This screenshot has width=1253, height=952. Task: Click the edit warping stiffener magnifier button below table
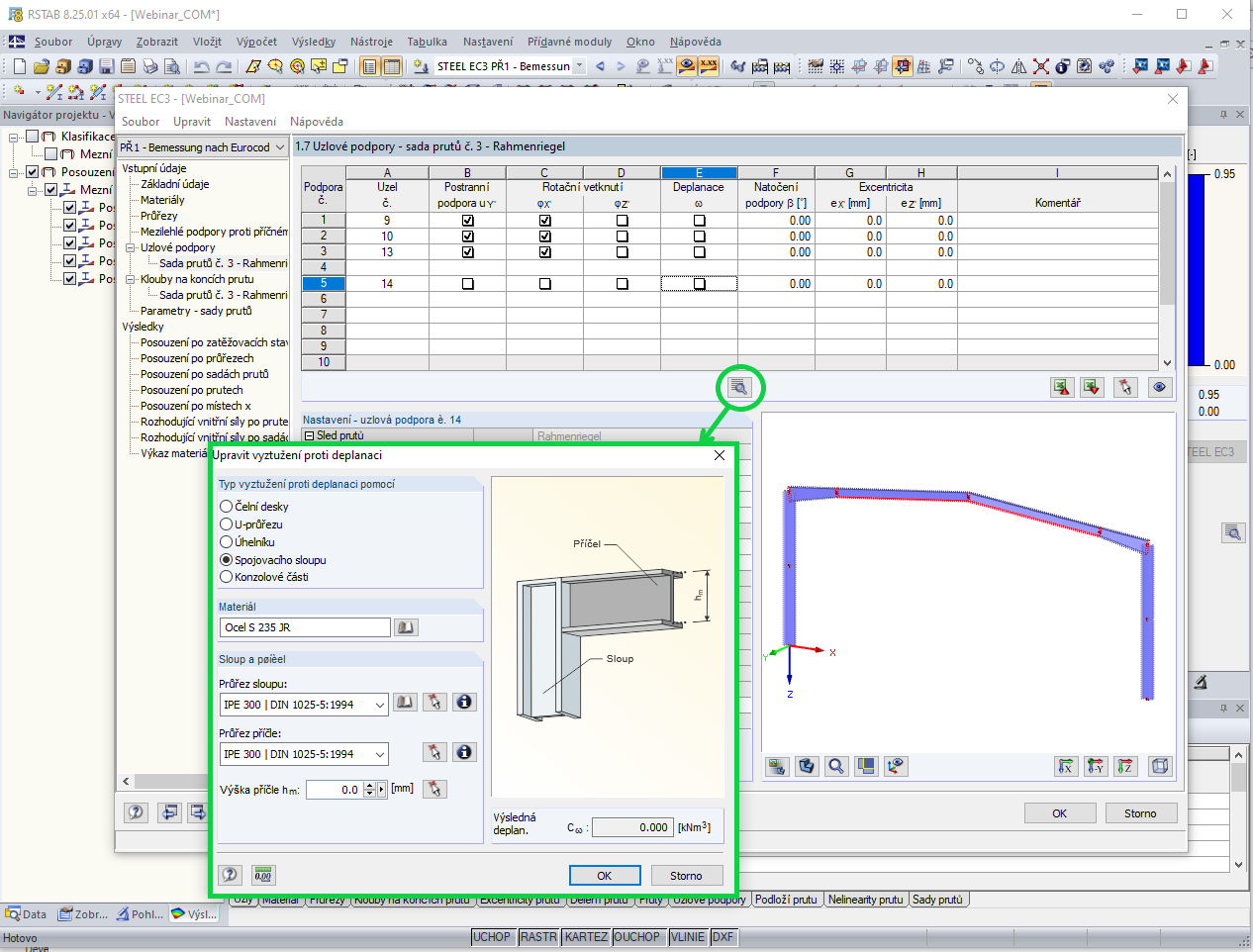739,387
